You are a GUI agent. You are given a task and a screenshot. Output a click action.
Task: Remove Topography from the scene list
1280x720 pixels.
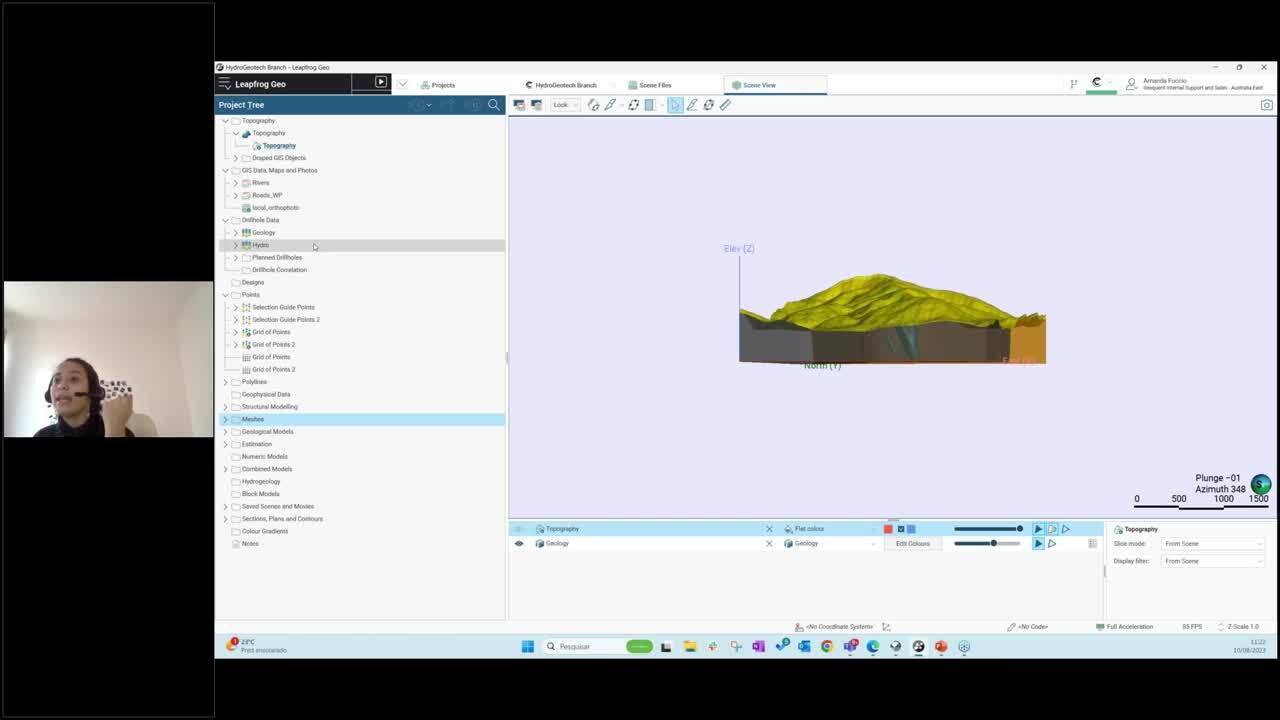(769, 529)
